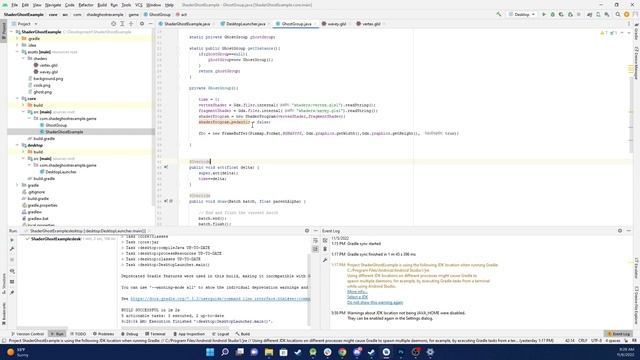Collapse the desktop module
This screenshot has height=360, width=640.
[17, 145]
